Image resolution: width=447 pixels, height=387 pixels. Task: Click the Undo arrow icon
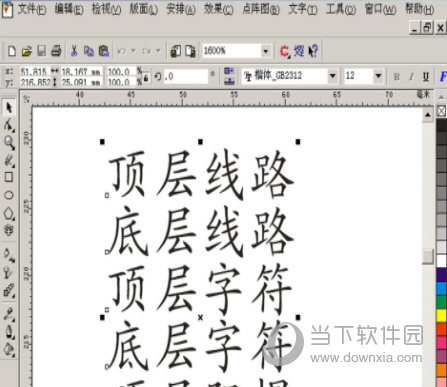pyautogui.click(x=121, y=51)
